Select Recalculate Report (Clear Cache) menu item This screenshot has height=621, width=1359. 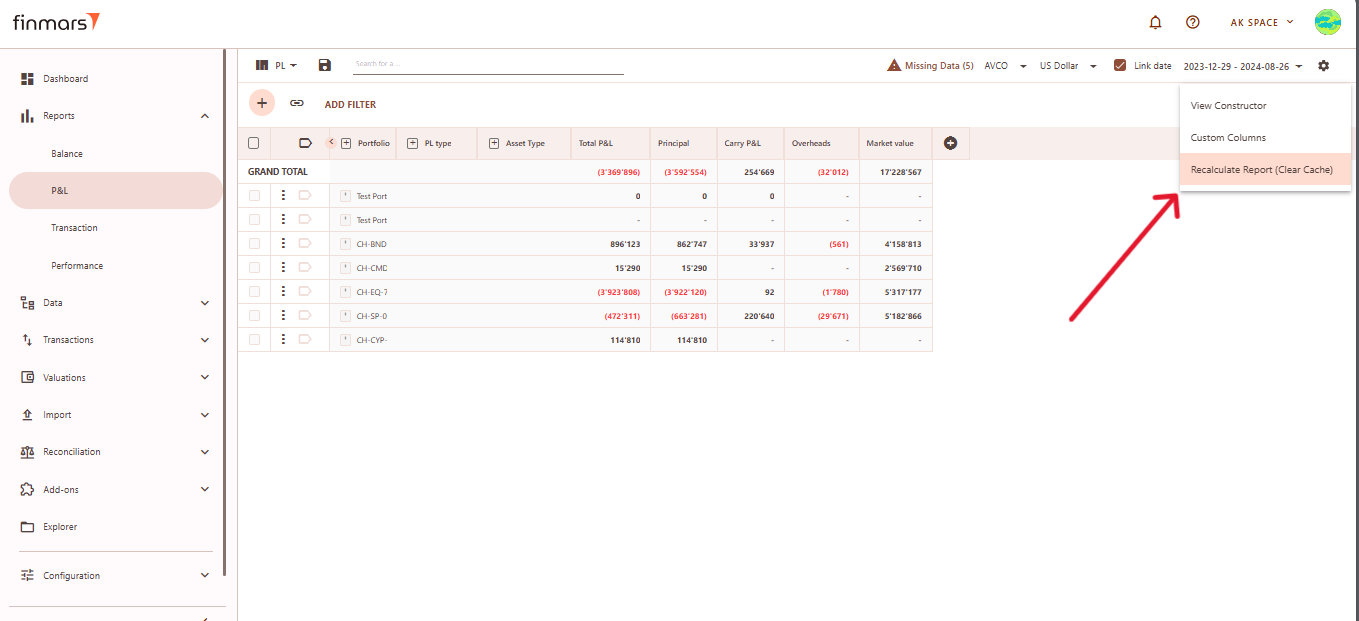coord(1261,170)
